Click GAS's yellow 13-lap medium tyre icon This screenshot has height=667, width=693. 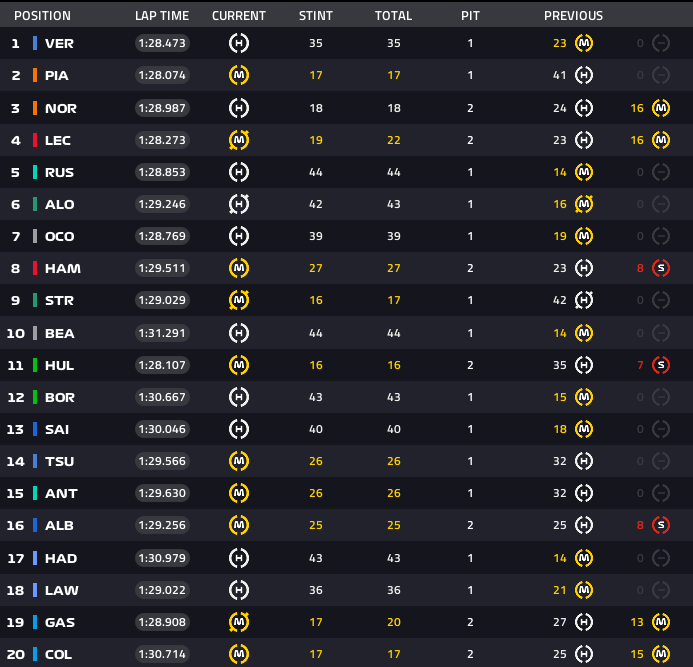[x=660, y=622]
